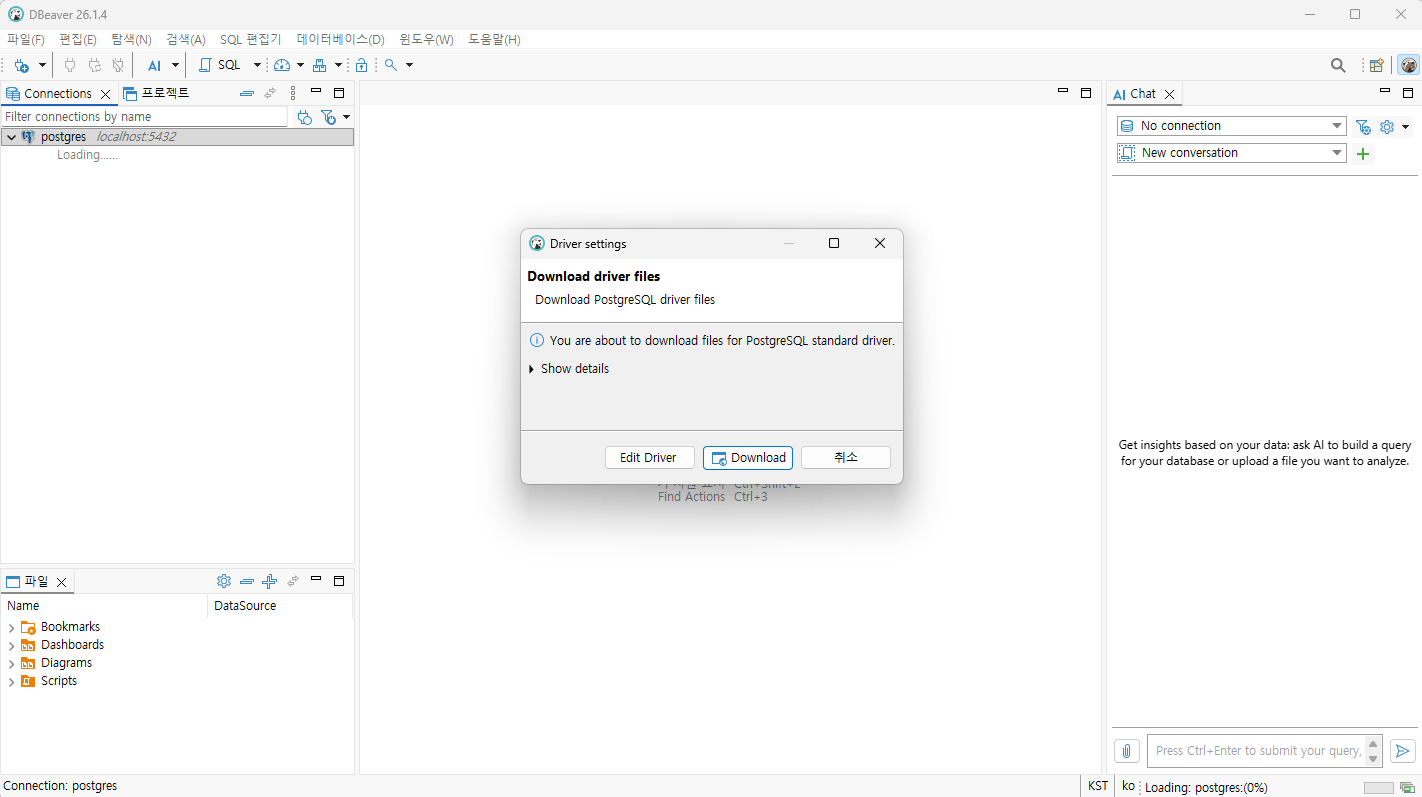Click the funnel-gear icon in Chat panel
1422x797 pixels.
(1363, 127)
